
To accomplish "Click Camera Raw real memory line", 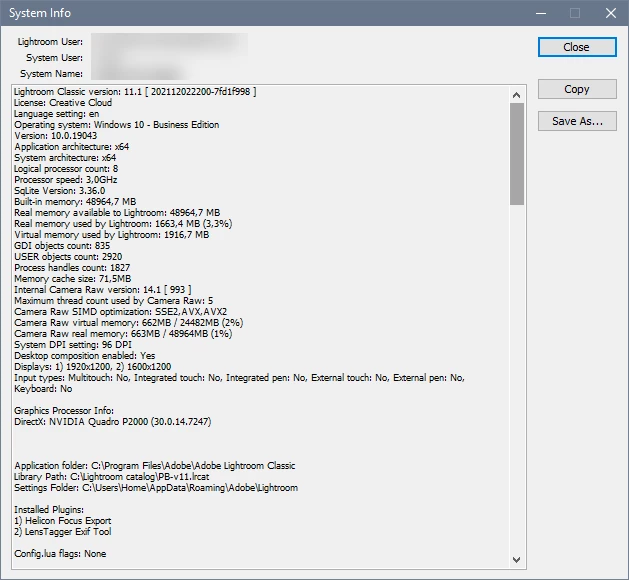I will coord(123,334).
